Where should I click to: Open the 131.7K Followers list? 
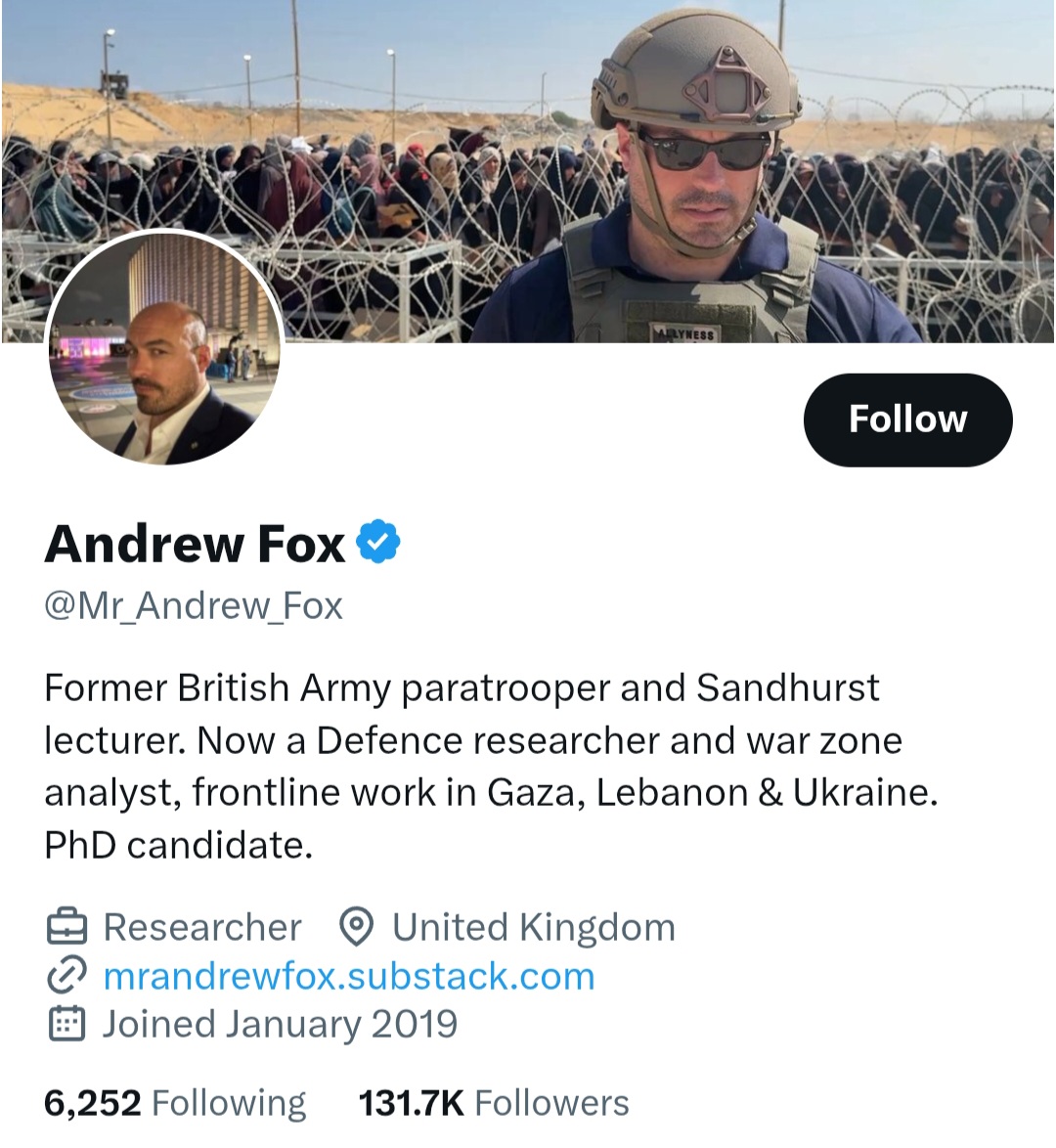(x=494, y=1103)
